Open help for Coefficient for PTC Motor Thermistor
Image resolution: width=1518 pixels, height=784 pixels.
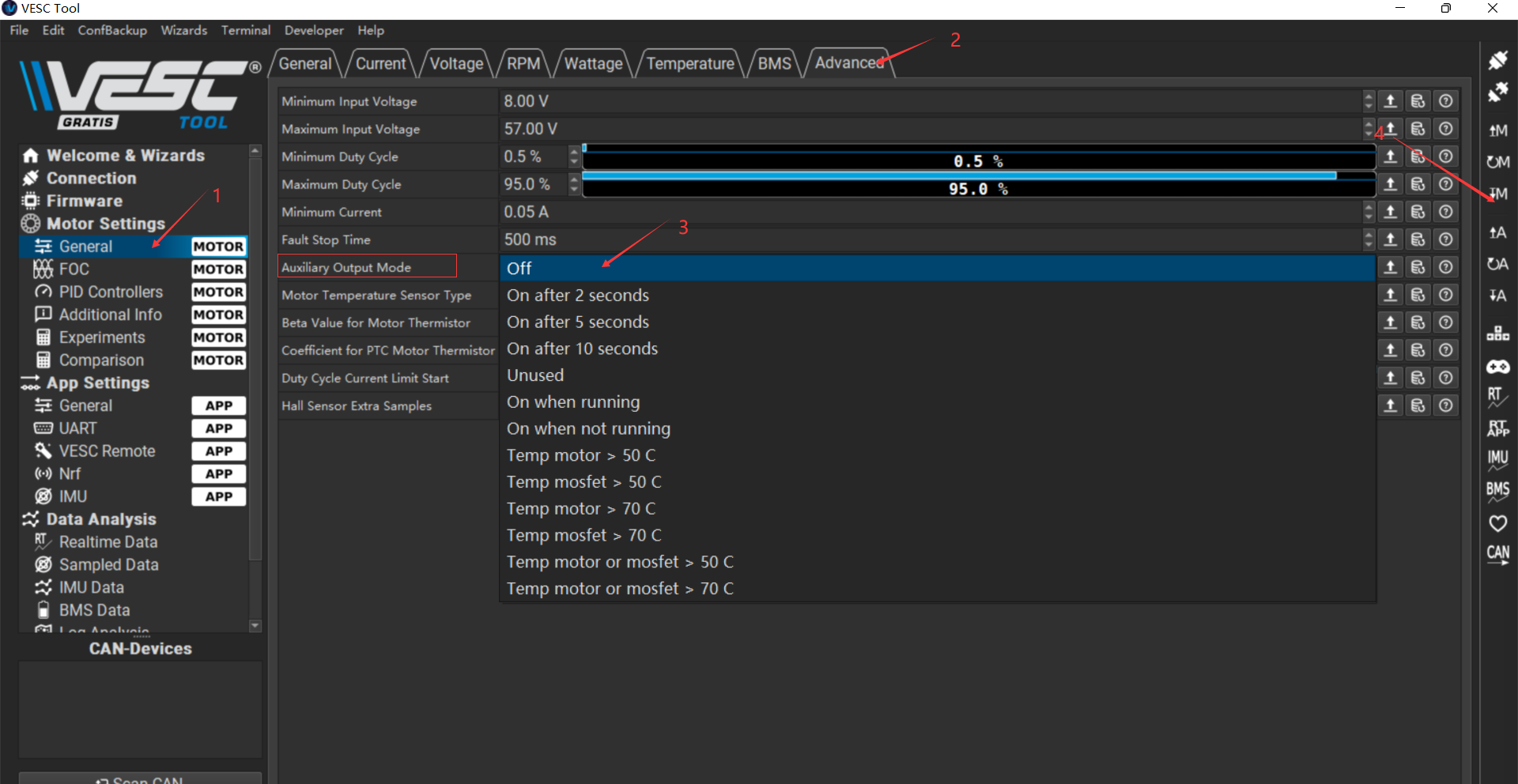pos(1445,350)
